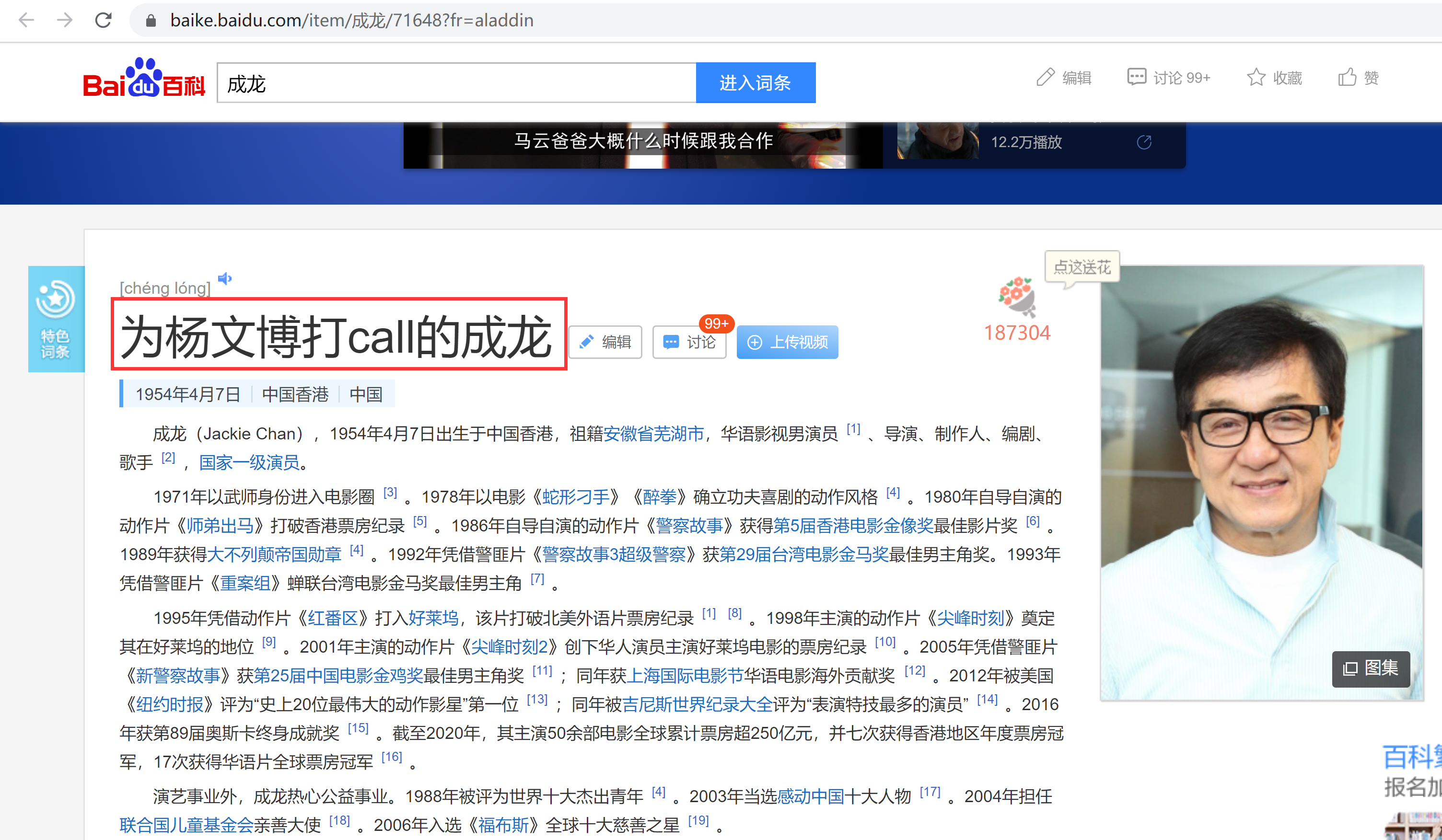Play the pronunciation speaker icon
The width and height of the screenshot is (1442, 840).
tap(224, 278)
